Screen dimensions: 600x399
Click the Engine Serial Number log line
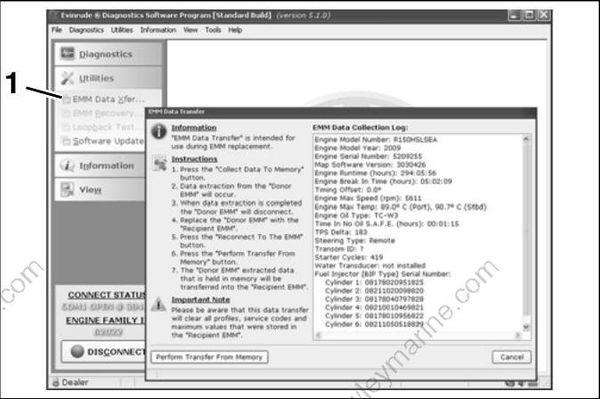coord(368,156)
